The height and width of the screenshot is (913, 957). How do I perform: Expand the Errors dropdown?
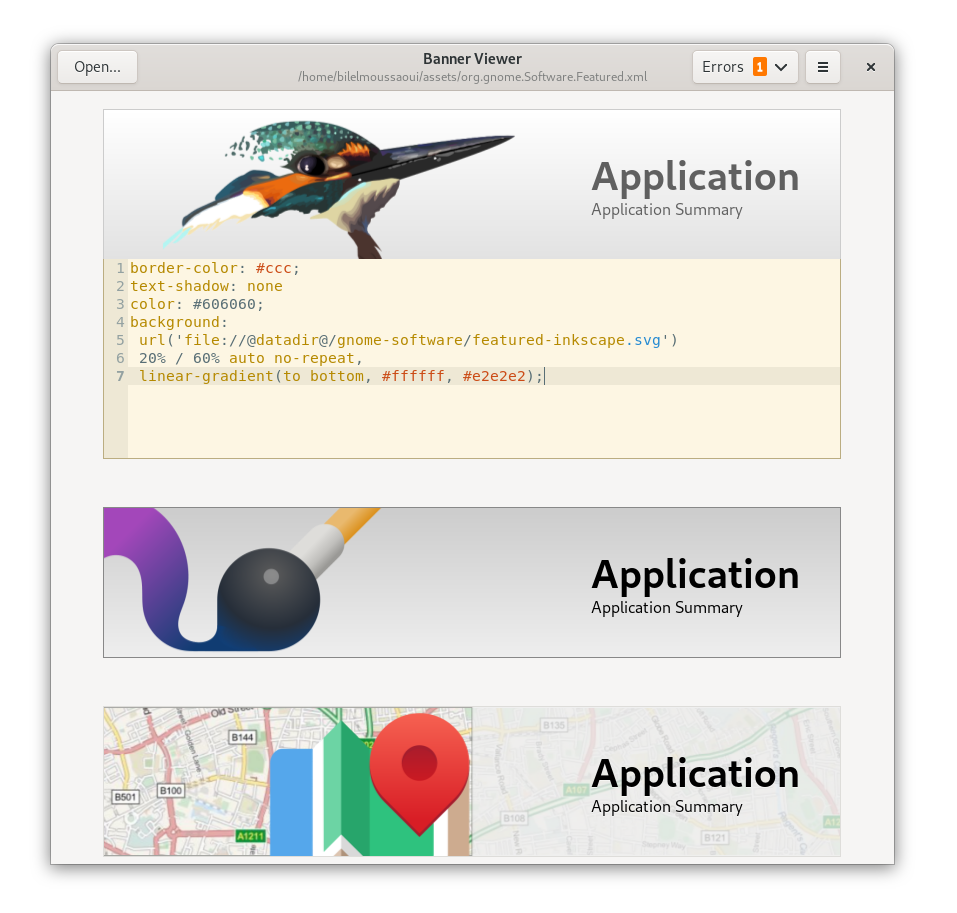point(745,67)
